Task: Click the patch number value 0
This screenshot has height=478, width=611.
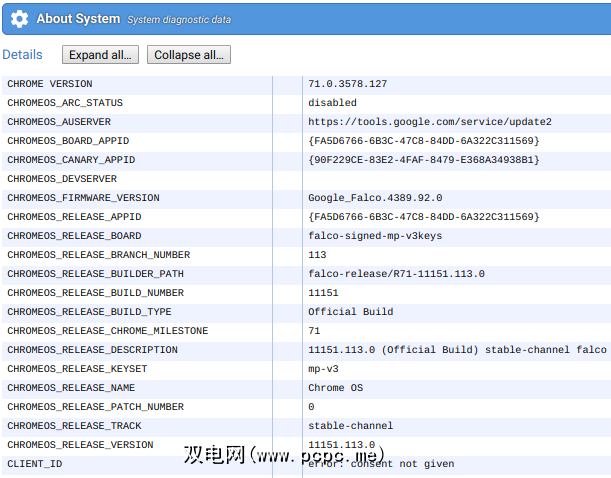Action: (x=311, y=407)
